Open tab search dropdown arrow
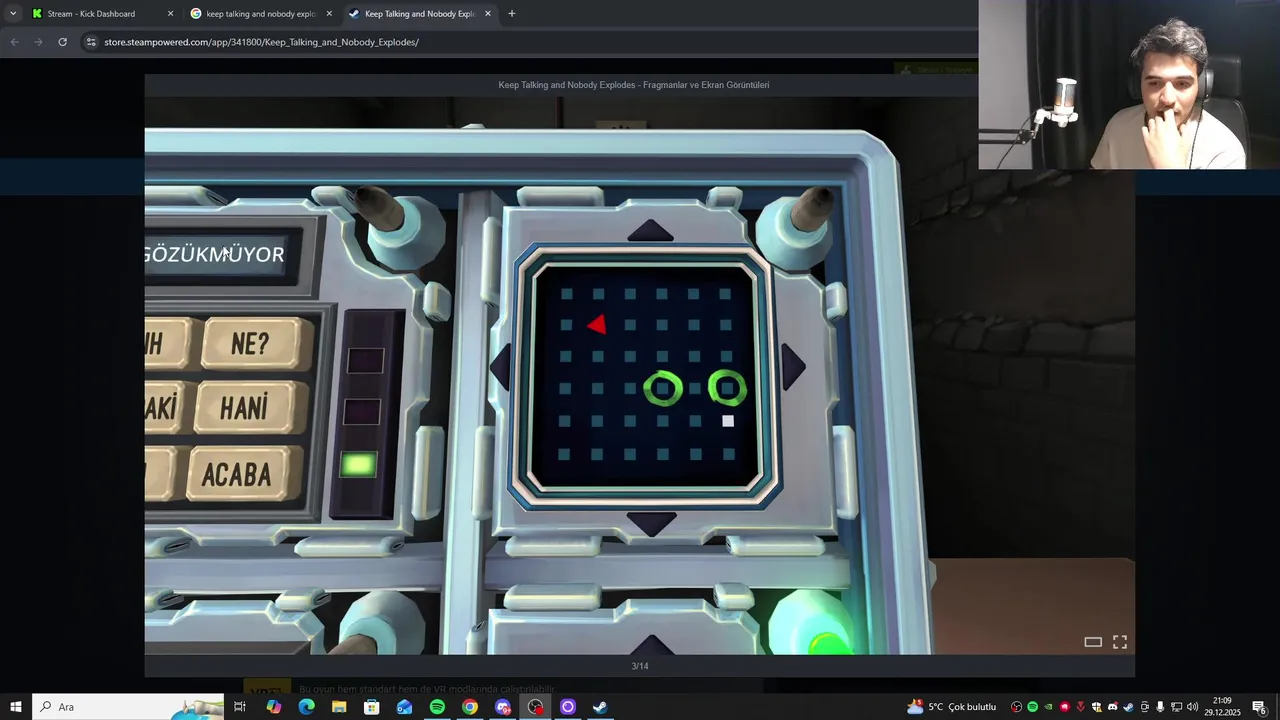 click(x=13, y=14)
